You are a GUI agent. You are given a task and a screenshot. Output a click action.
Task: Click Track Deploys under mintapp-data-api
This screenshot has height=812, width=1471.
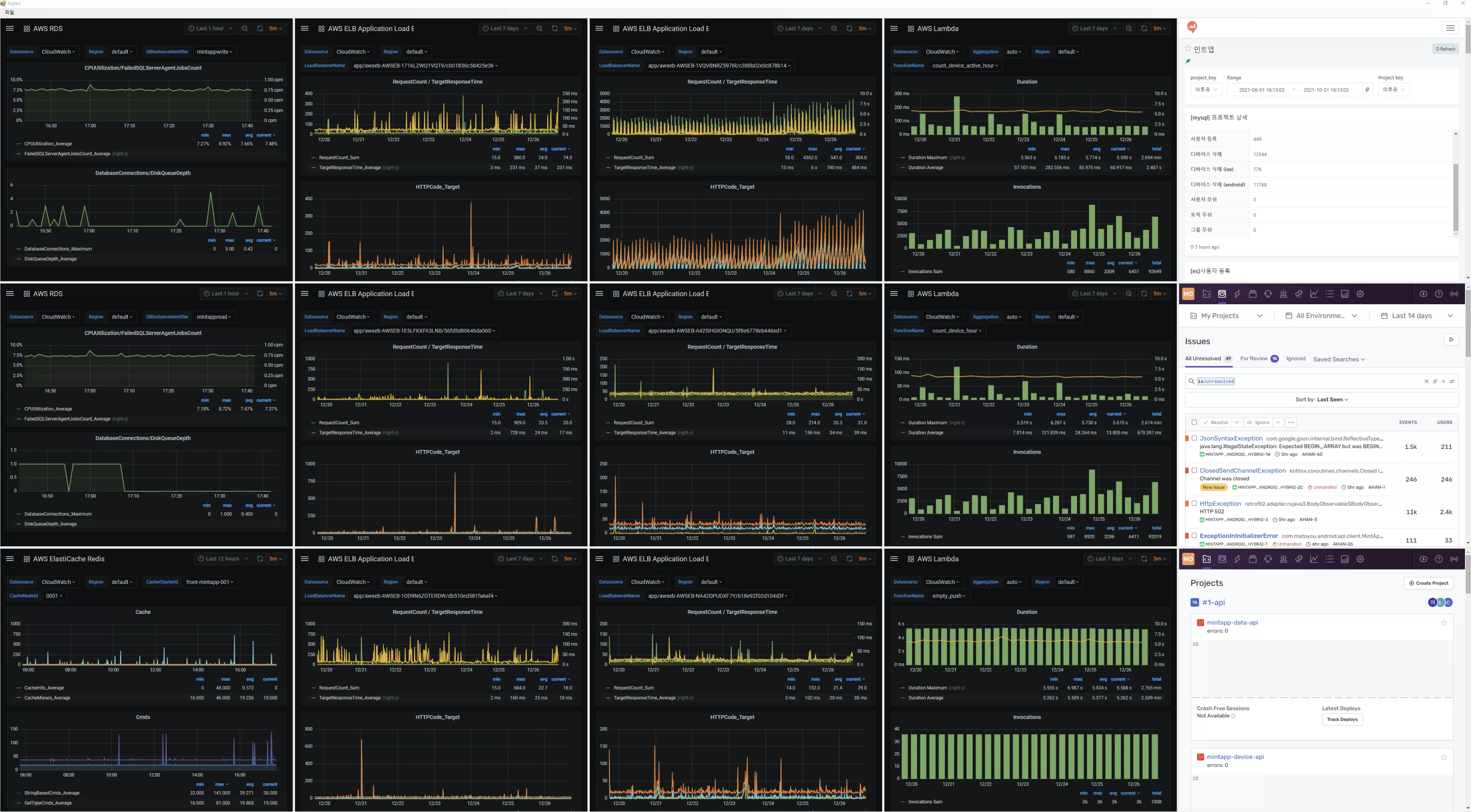[x=1342, y=719]
